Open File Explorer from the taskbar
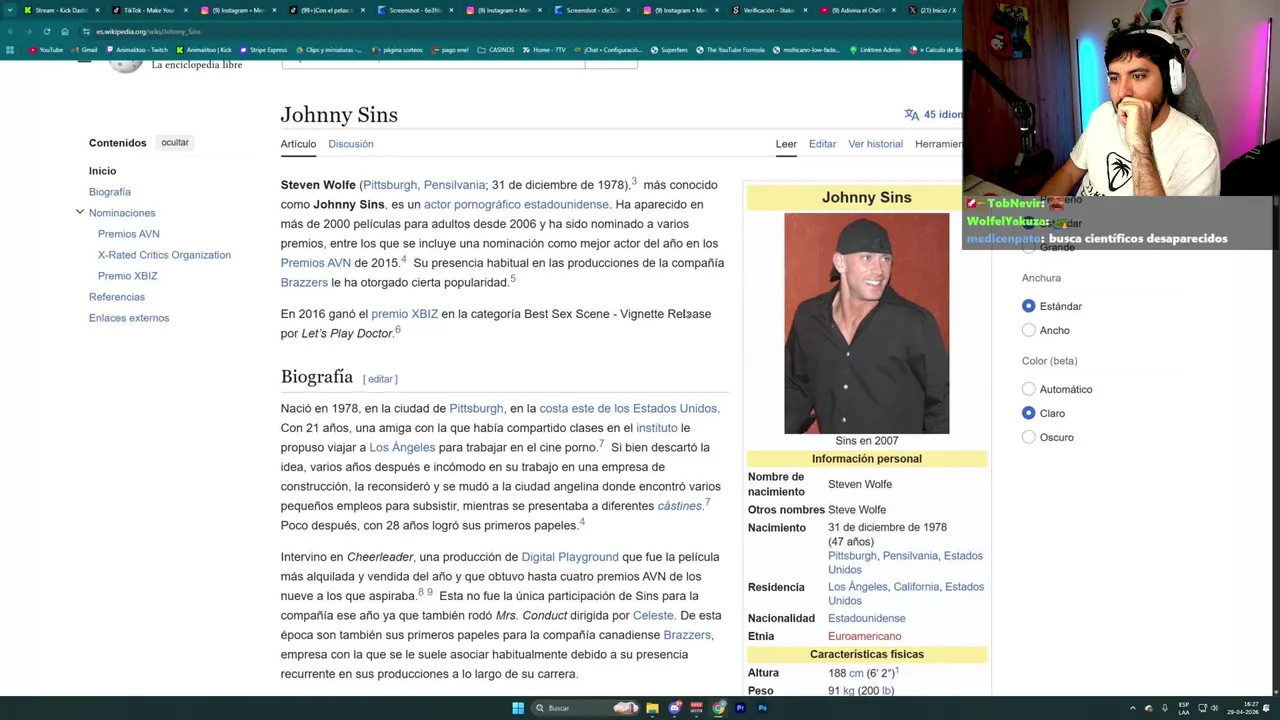This screenshot has height=720, width=1280. [x=652, y=708]
